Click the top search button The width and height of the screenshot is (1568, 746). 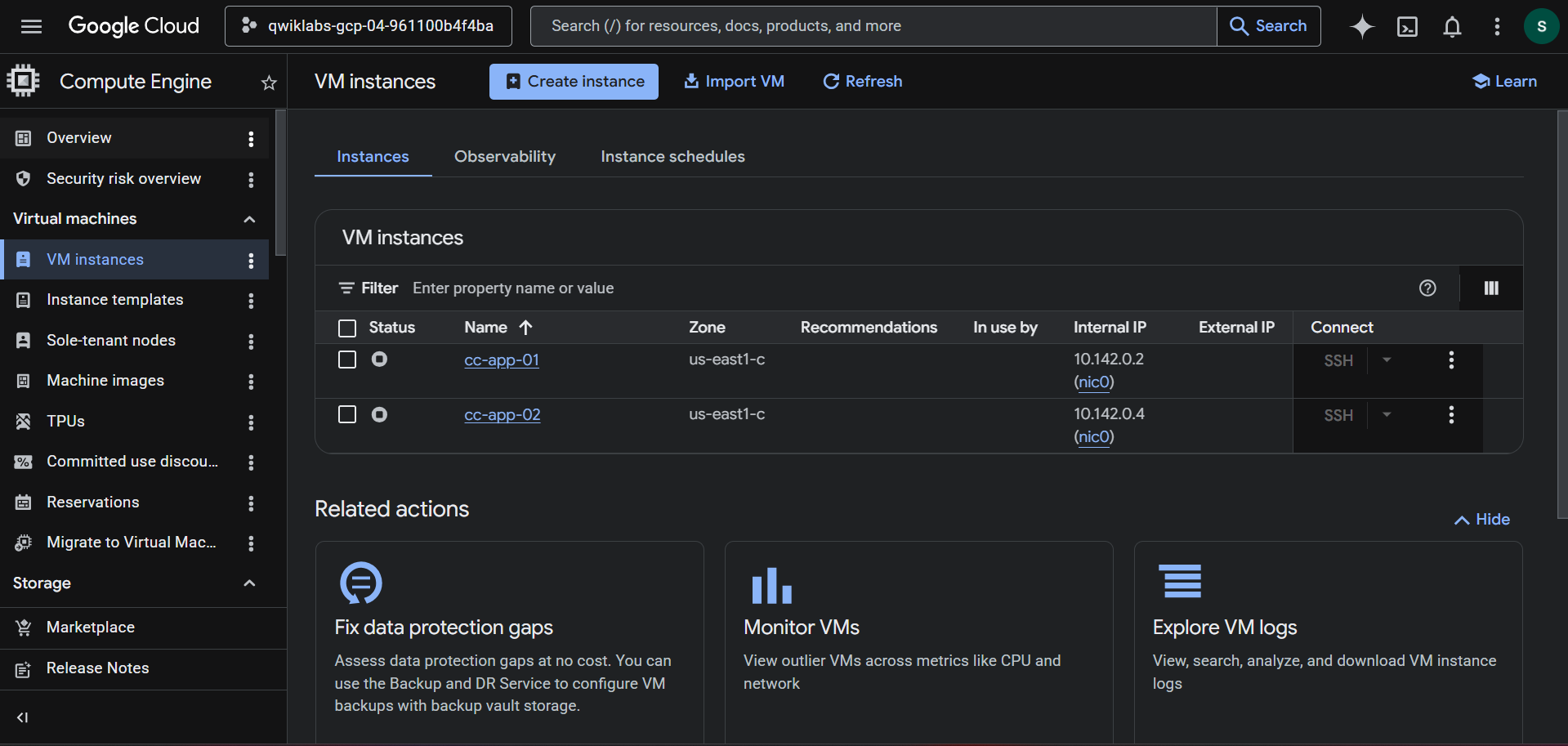pos(1268,26)
